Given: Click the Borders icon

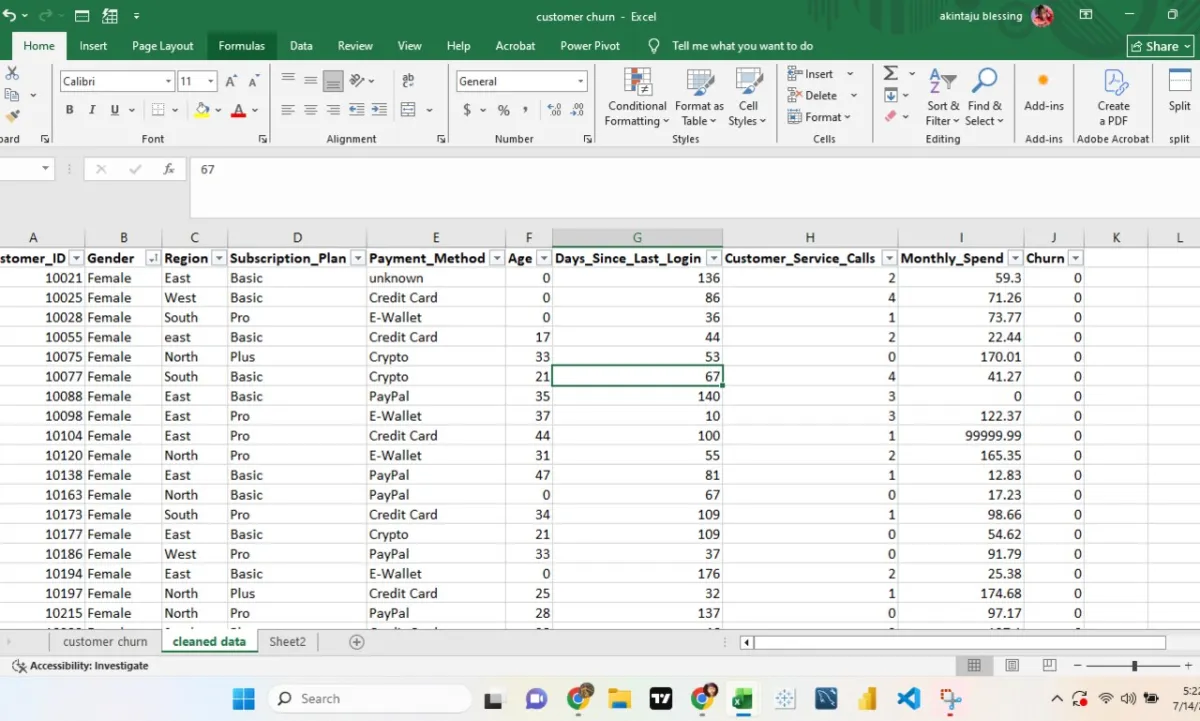Looking at the screenshot, I should coord(158,110).
